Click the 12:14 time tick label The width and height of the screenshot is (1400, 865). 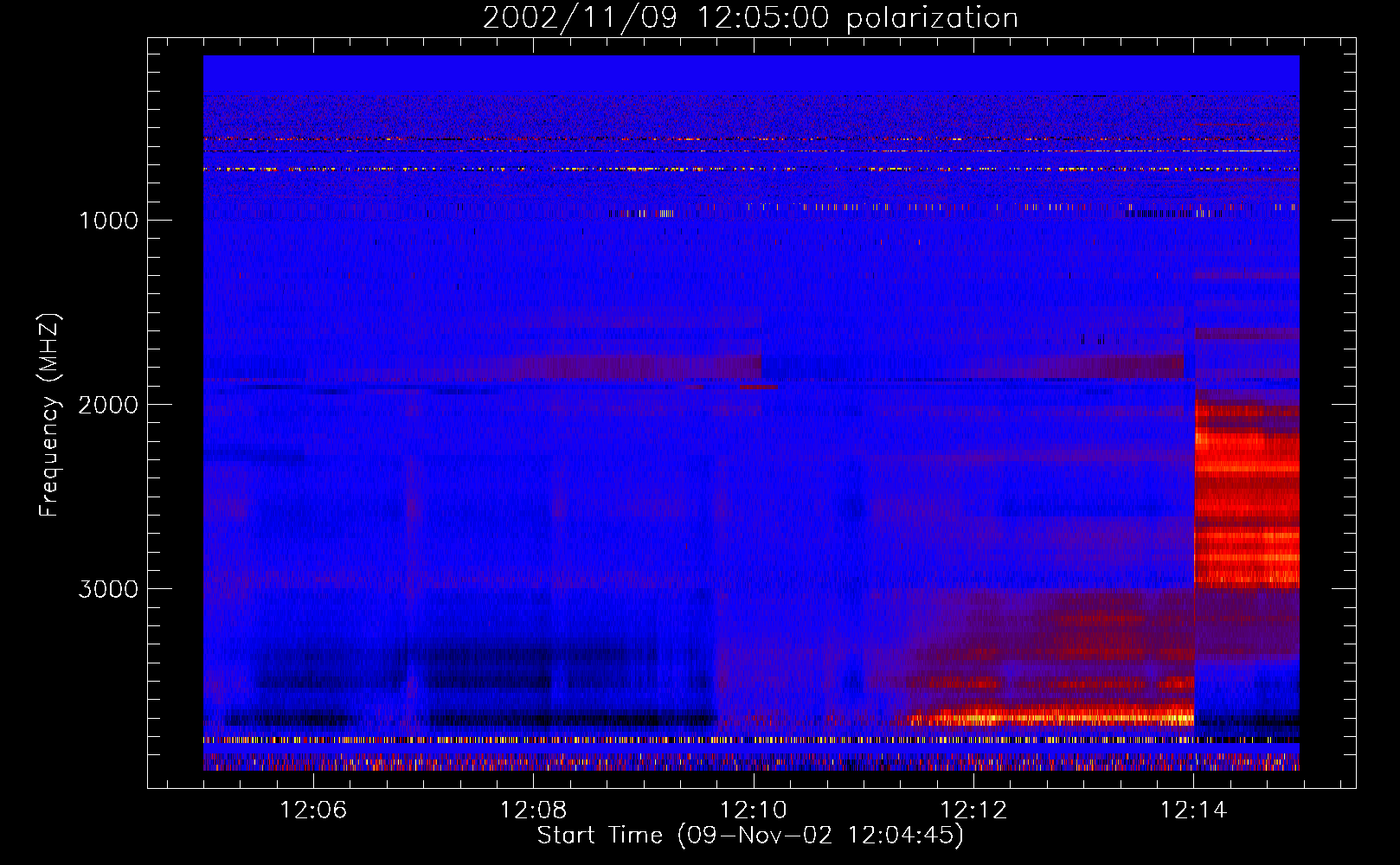click(1194, 811)
